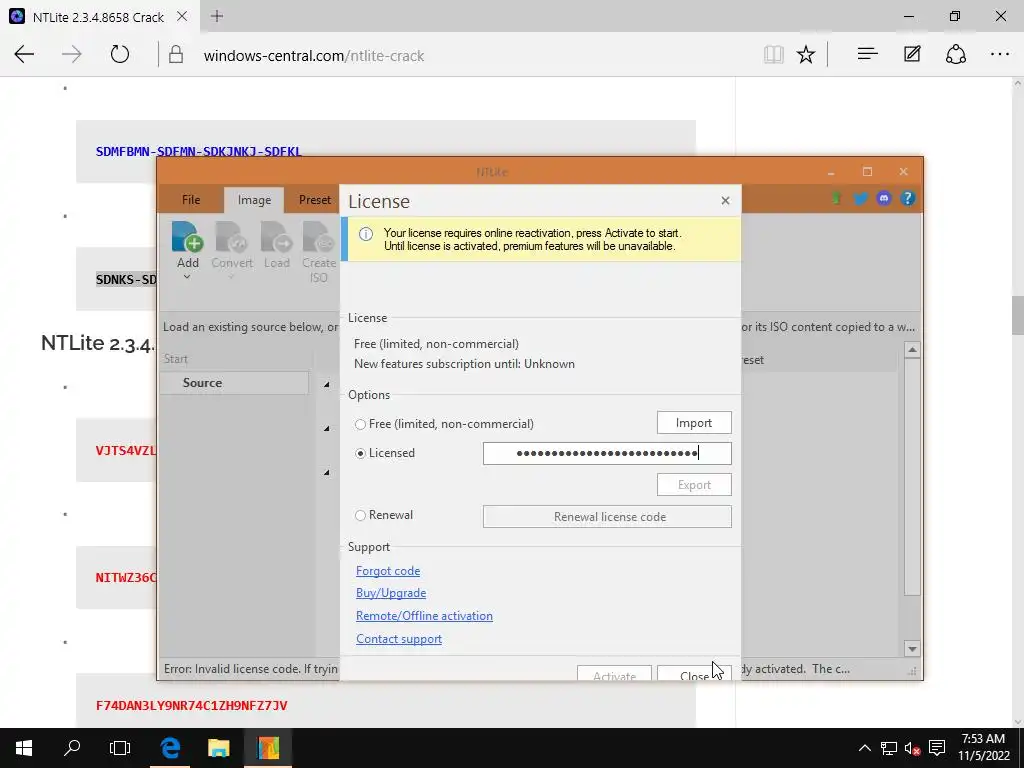Click NTLite list scroll down arrow
Screen dimensions: 1024x768
[x=912, y=648]
